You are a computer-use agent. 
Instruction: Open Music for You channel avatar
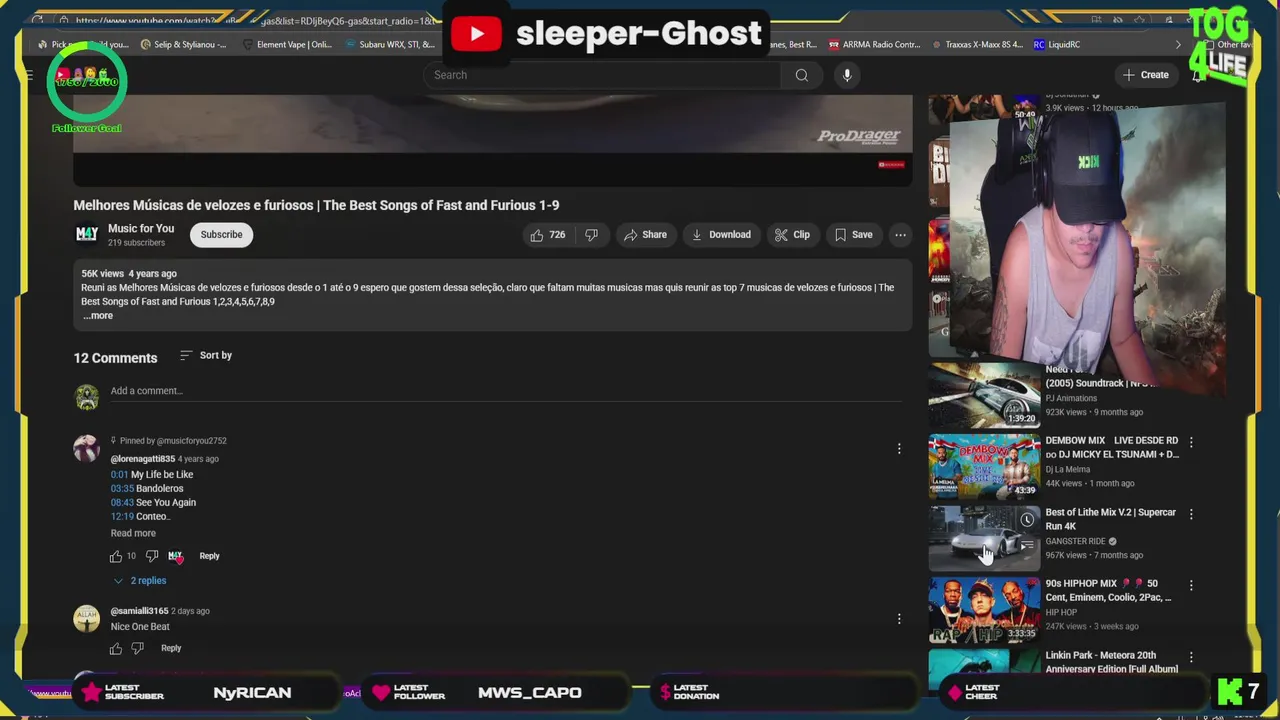click(87, 234)
